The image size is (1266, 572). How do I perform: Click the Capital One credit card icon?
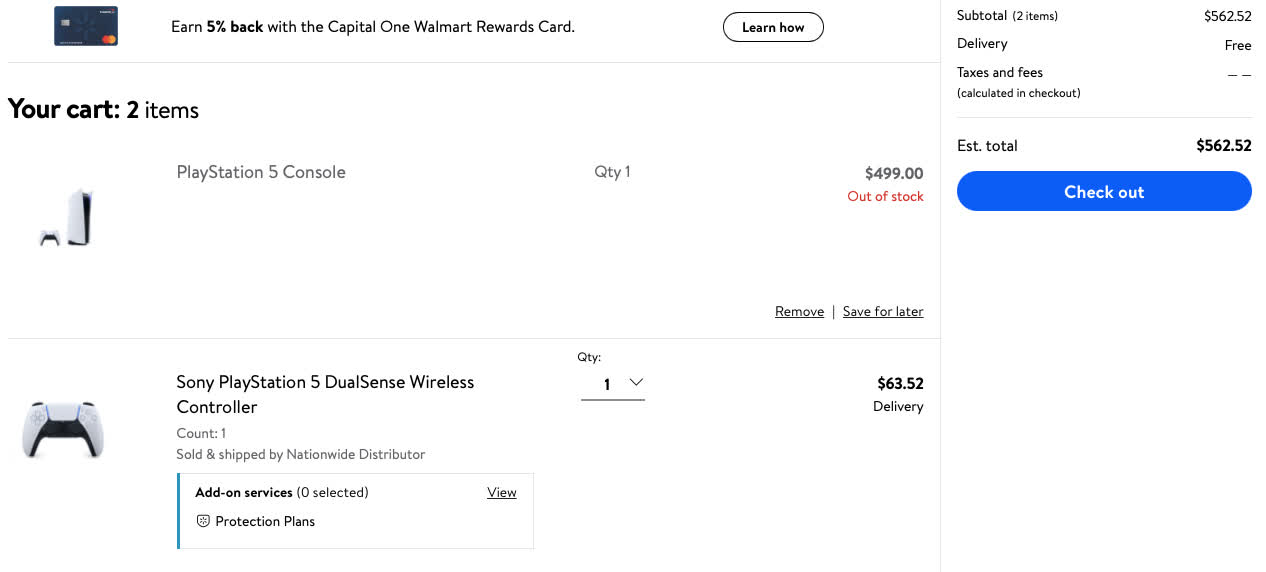(86, 26)
